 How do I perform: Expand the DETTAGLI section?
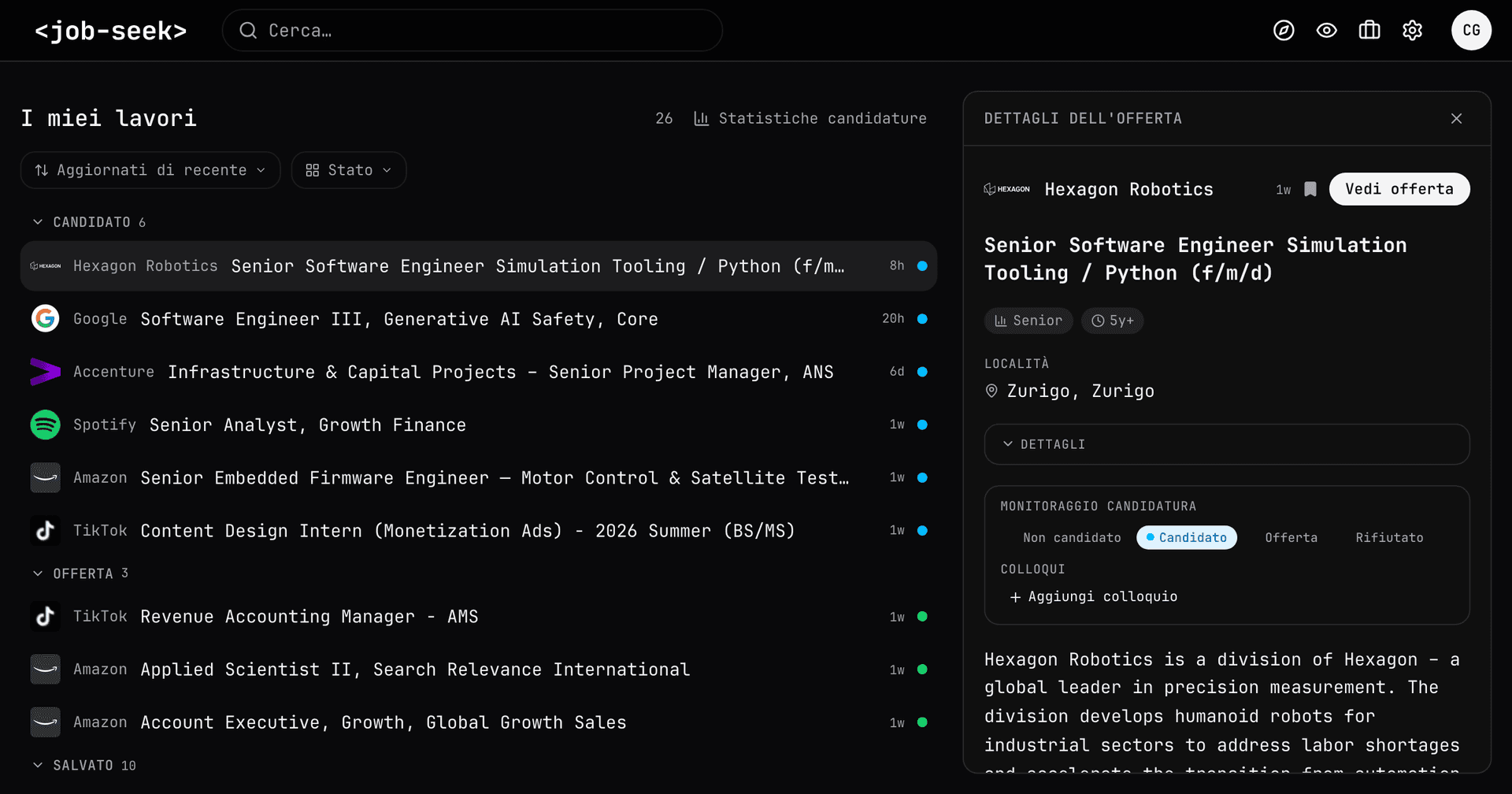[1227, 444]
